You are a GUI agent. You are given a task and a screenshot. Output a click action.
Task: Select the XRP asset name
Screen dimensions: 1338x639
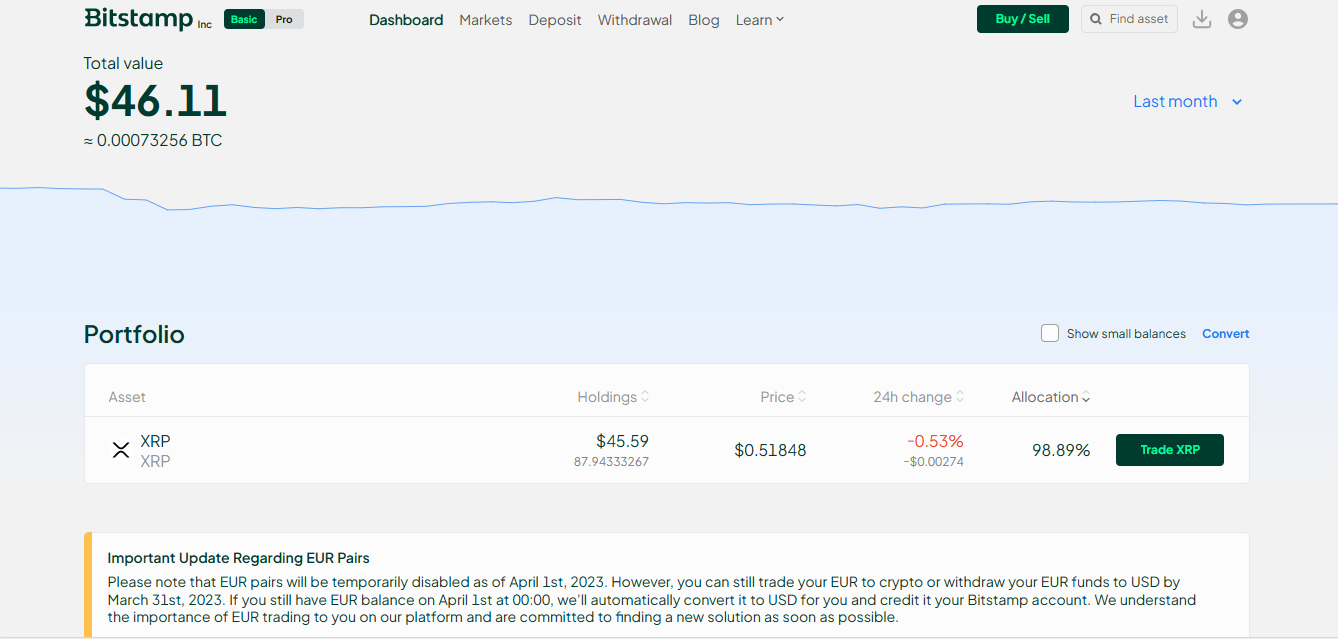coord(155,441)
